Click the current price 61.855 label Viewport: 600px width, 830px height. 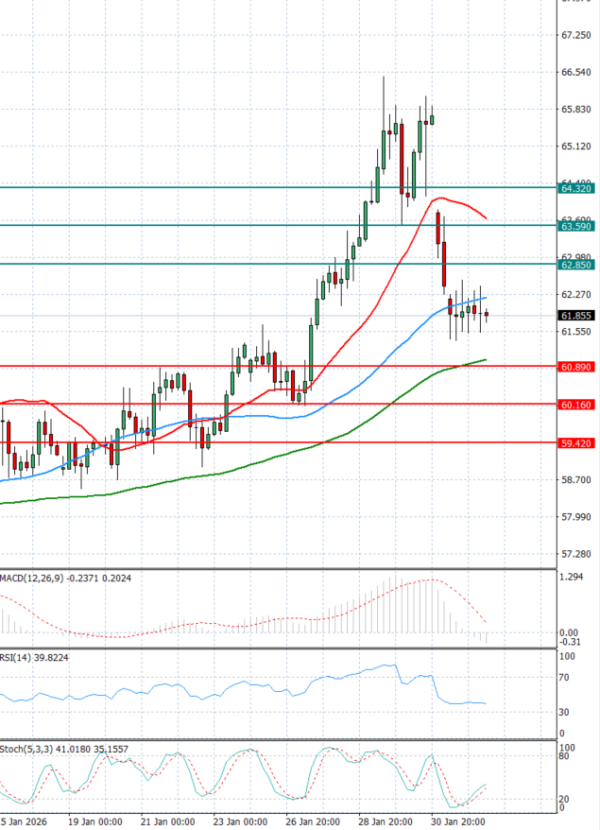click(578, 316)
